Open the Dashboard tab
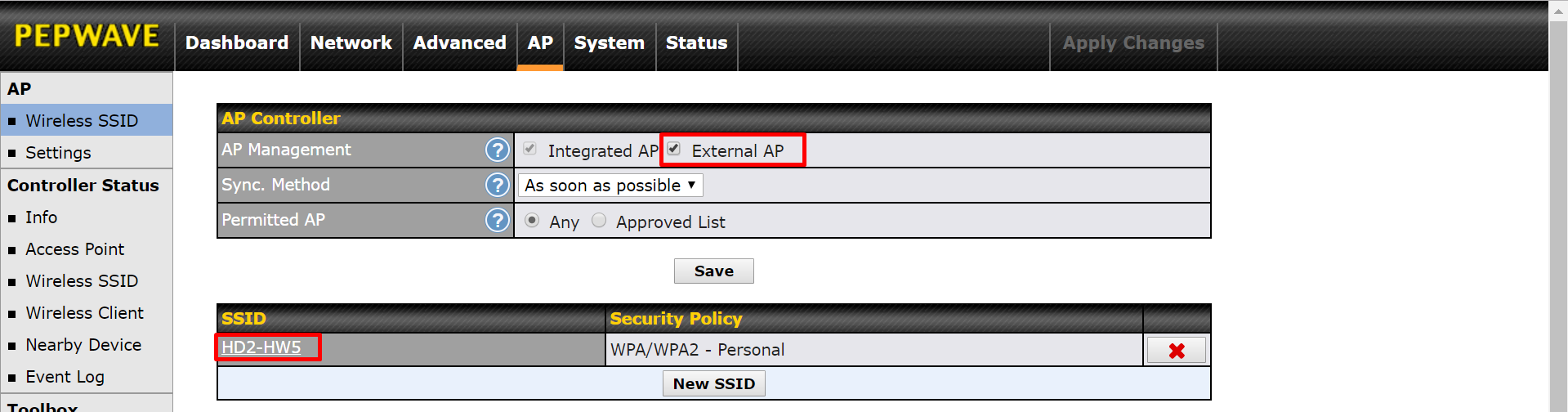The image size is (1568, 412). click(x=237, y=43)
